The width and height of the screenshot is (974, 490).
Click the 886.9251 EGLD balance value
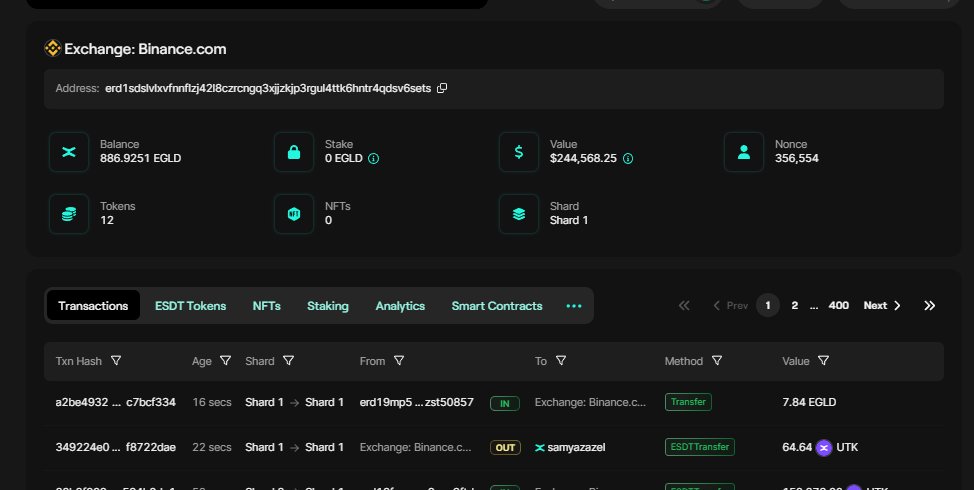[x=140, y=158]
